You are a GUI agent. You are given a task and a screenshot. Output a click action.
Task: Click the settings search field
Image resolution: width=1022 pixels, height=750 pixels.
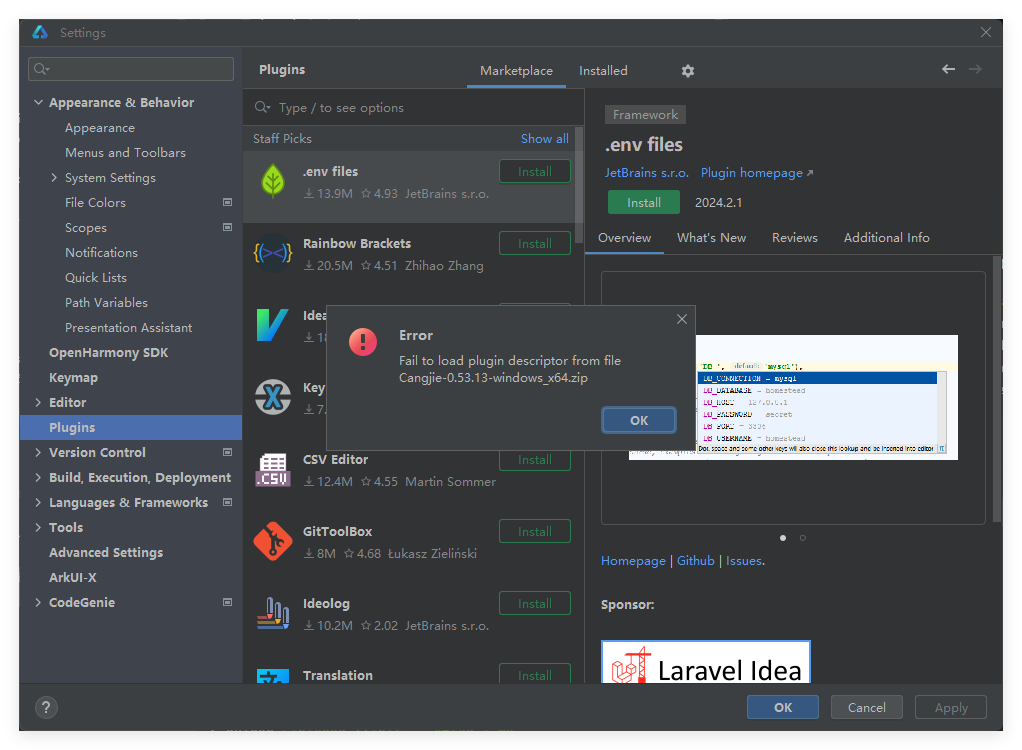coord(131,69)
